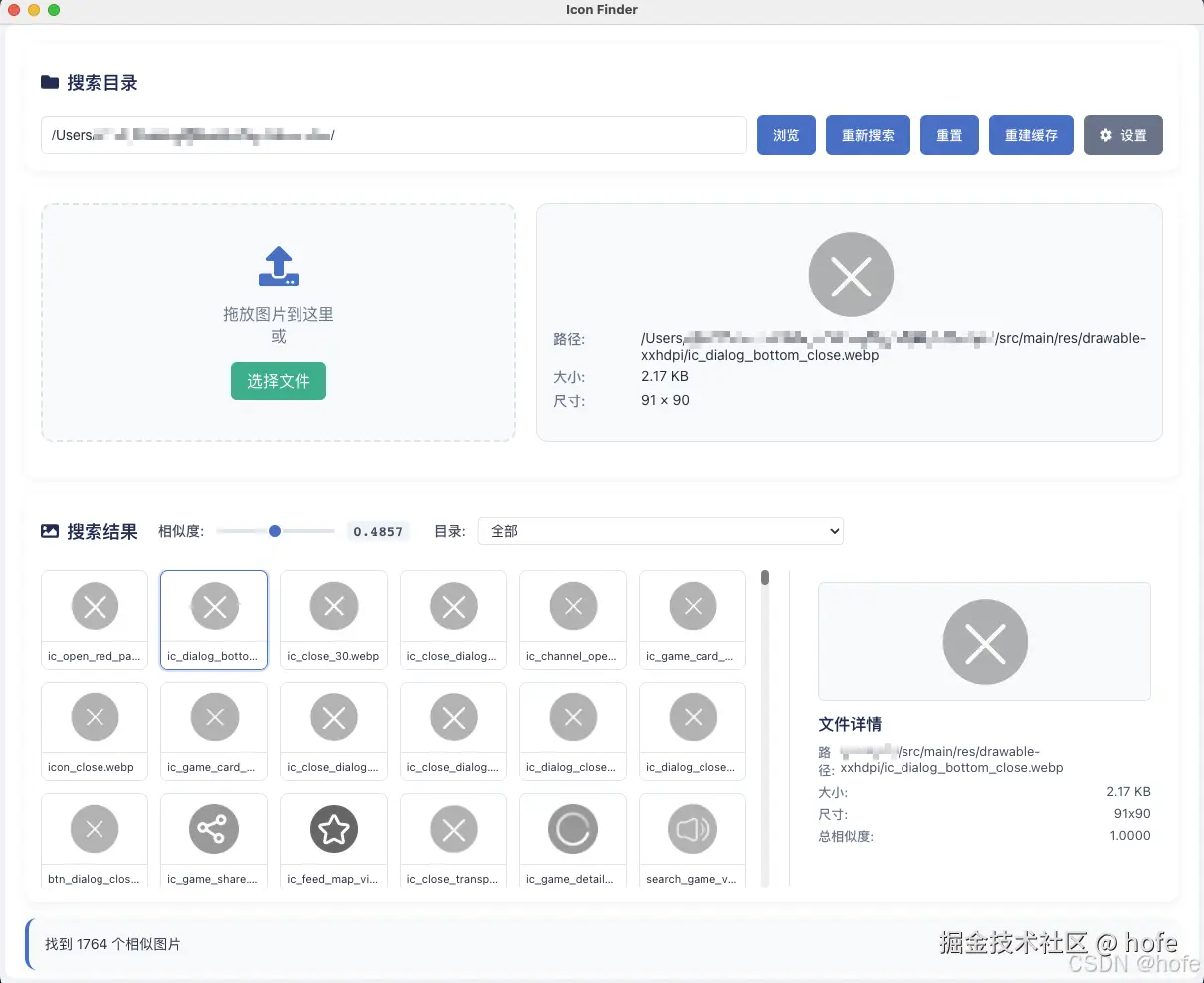Select the ic_game_share share icon result
Screen dimensions: 1204x983
click(x=213, y=828)
